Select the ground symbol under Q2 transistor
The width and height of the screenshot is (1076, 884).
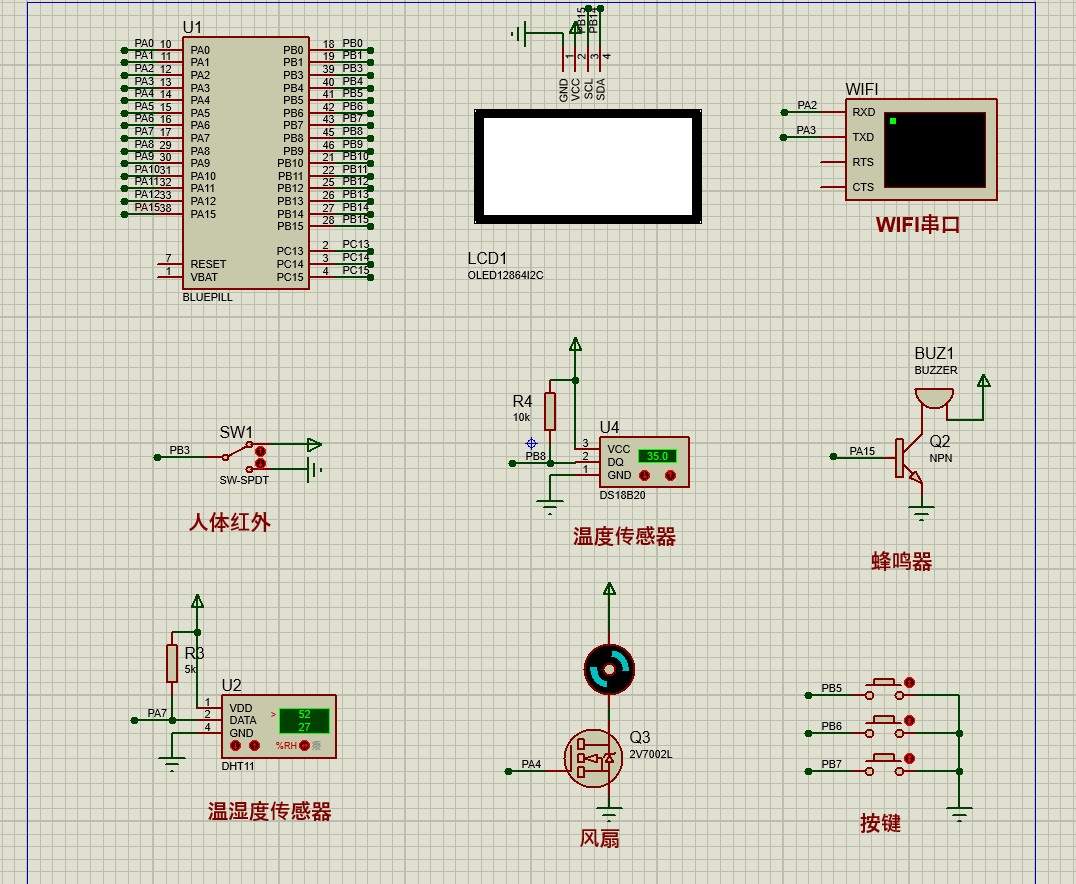[922, 514]
